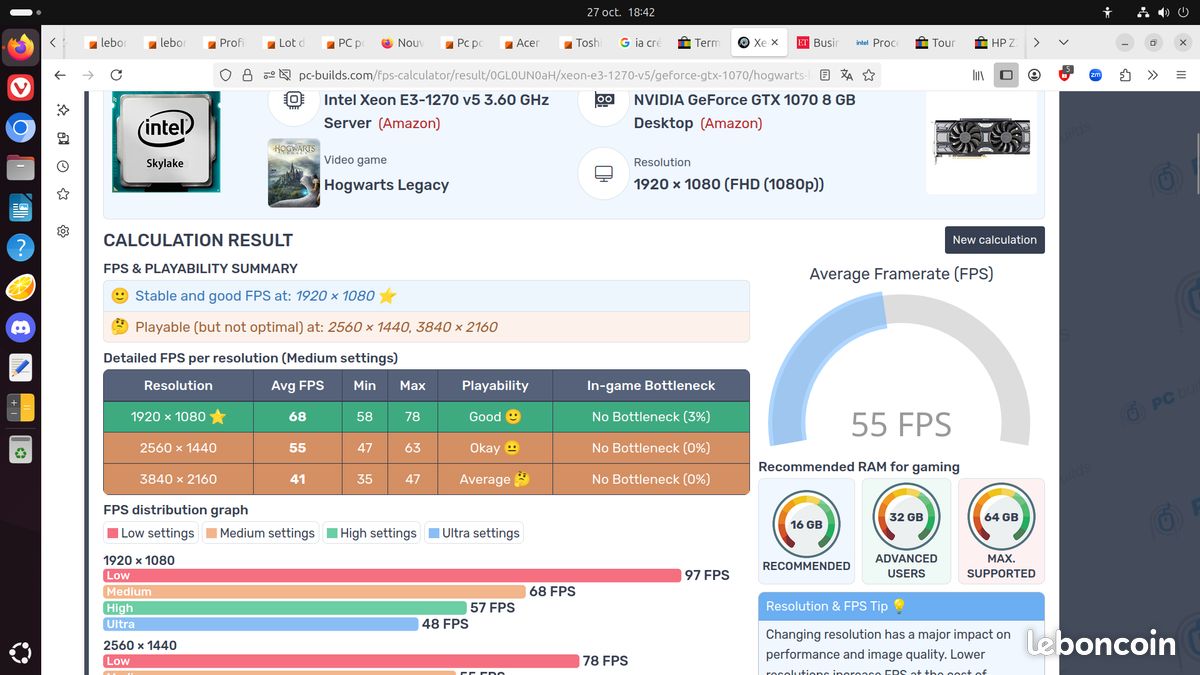Toggle the Firefox sidebar button

point(1006,75)
